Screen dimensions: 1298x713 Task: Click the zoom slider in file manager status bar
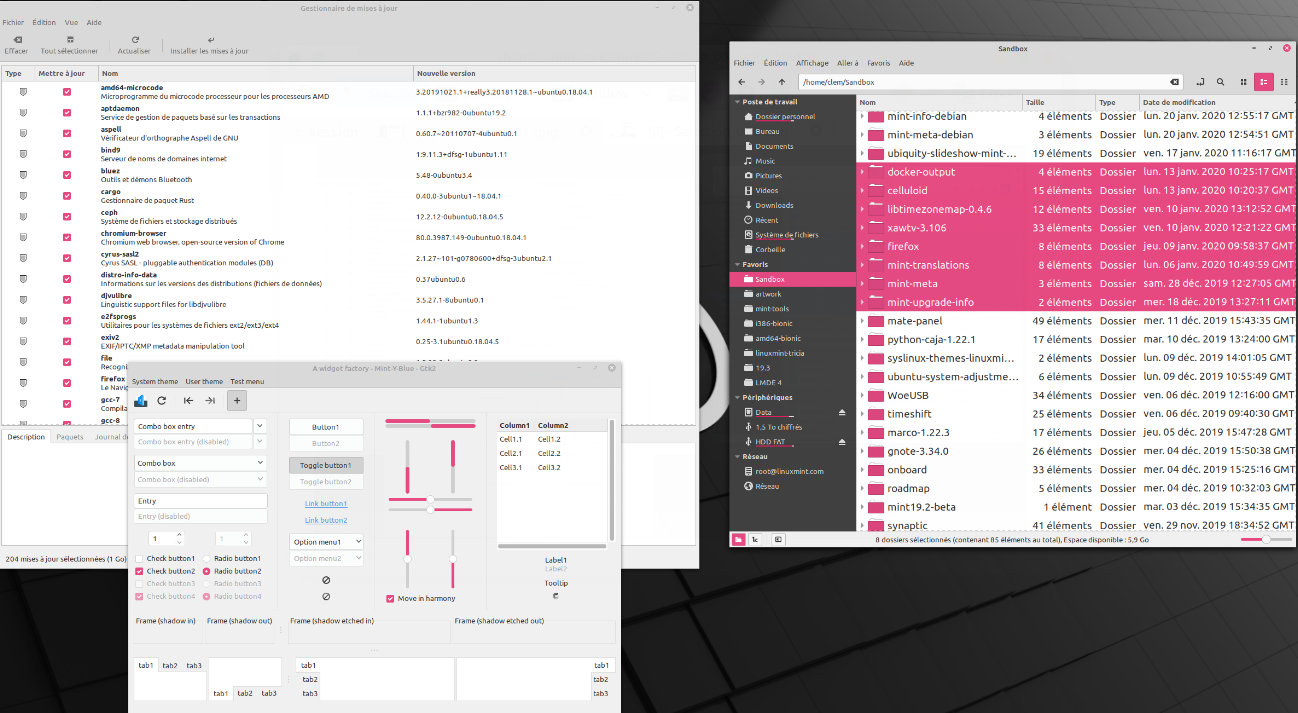coord(1265,539)
